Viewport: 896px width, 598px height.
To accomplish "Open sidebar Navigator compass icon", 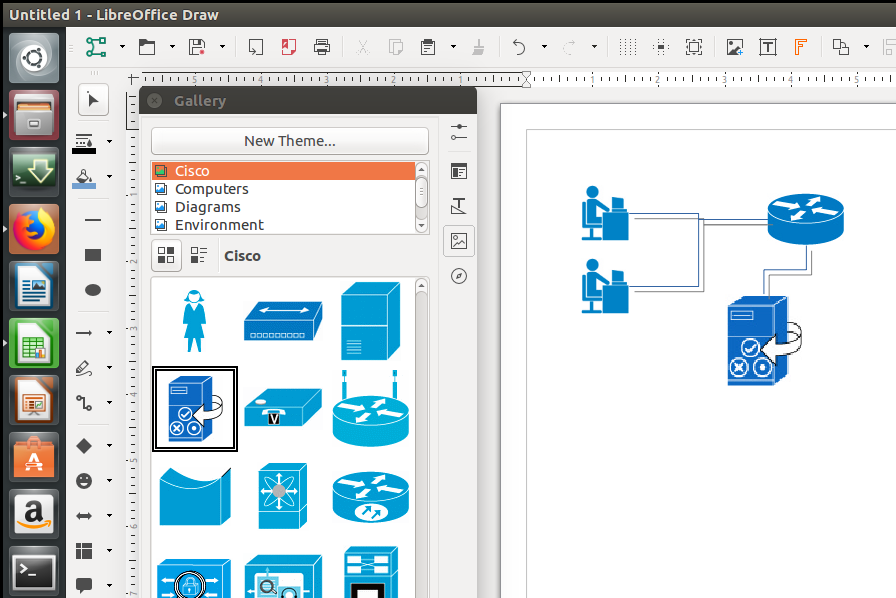I will [x=459, y=276].
